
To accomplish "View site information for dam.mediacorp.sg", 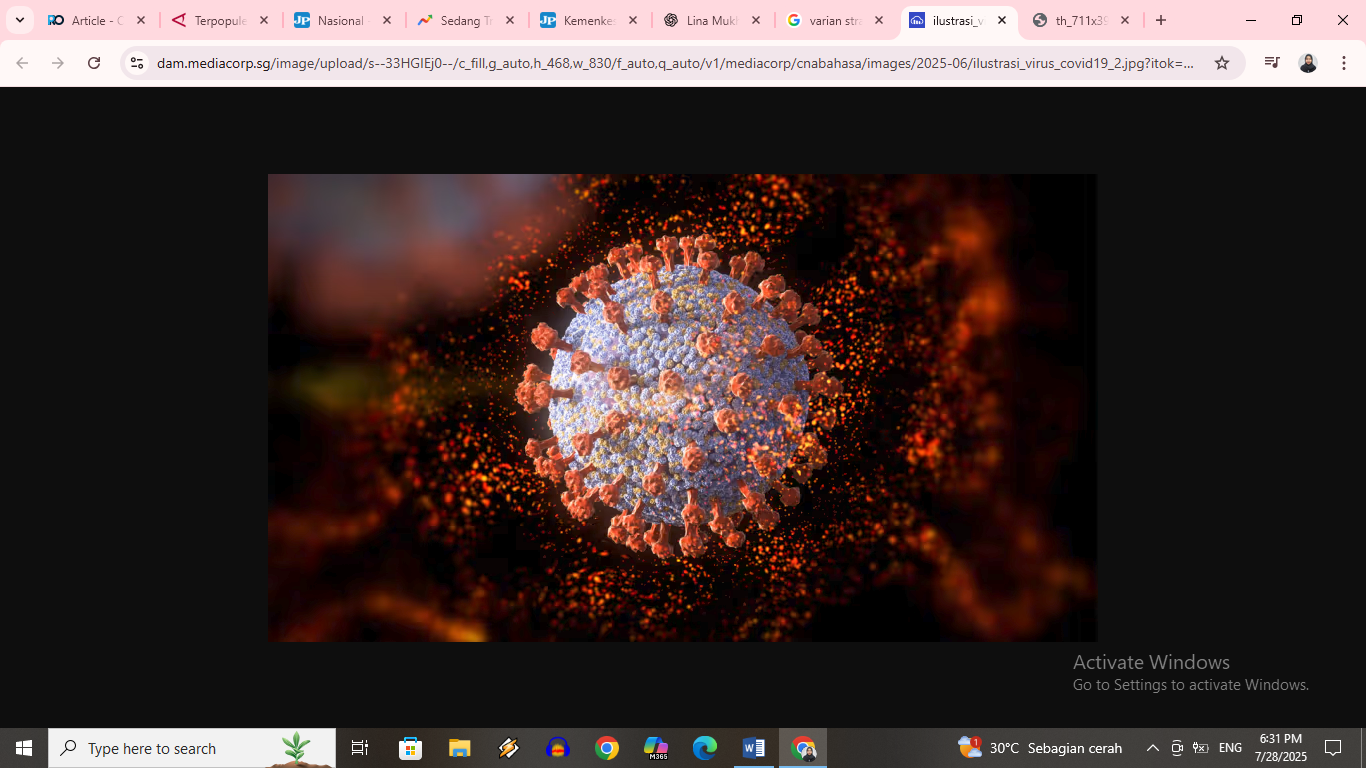I will point(138,63).
